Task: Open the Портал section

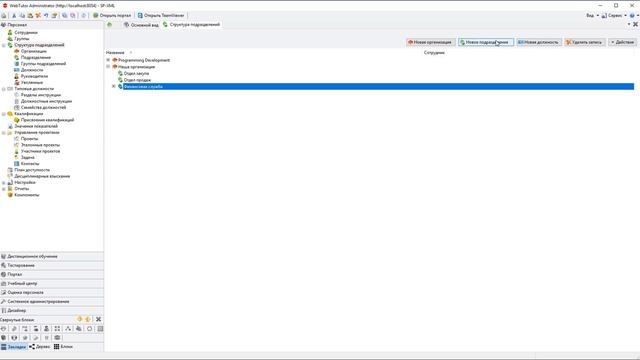Action: [52, 274]
